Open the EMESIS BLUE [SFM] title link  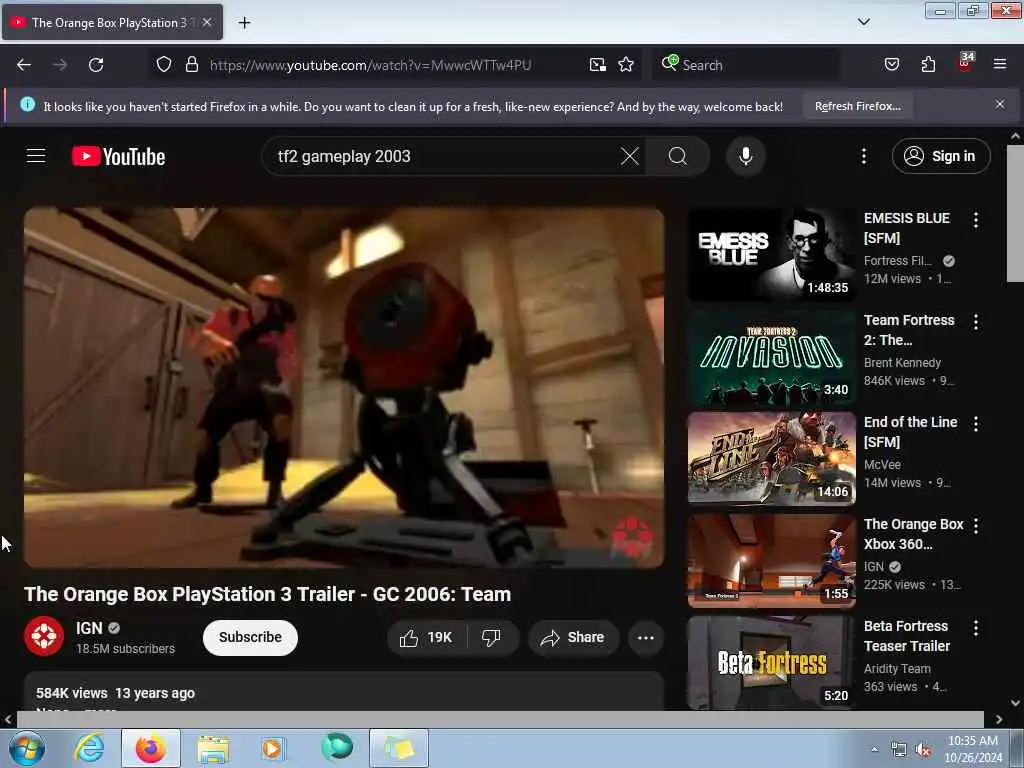pyautogui.click(x=906, y=228)
